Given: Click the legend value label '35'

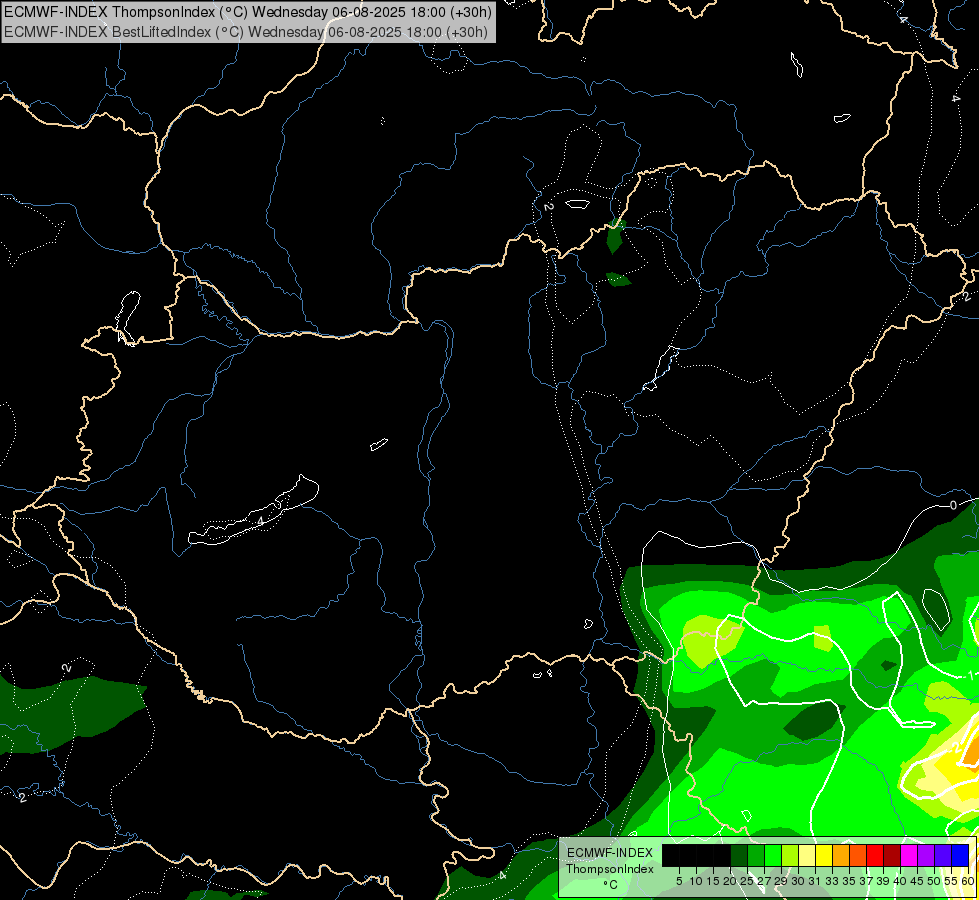Looking at the screenshot, I should tap(849, 881).
